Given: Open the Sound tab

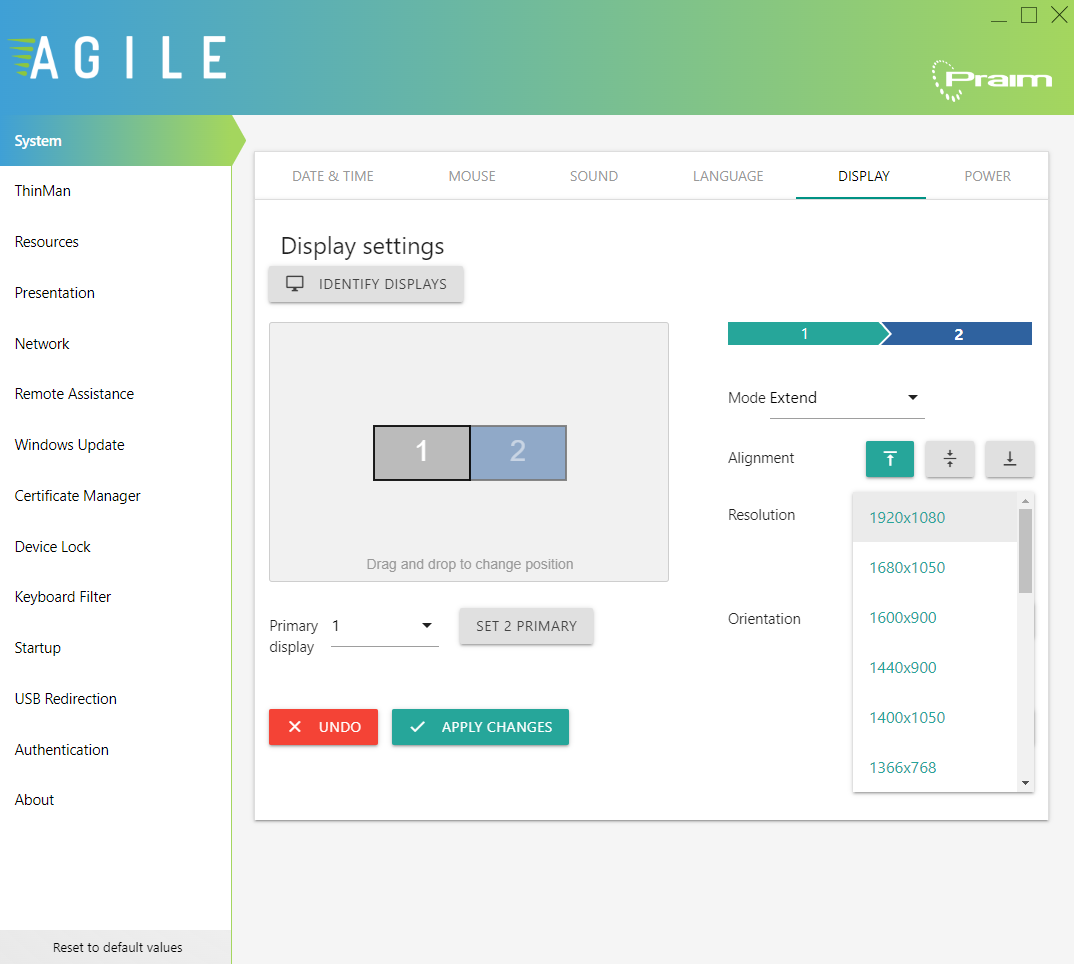Looking at the screenshot, I should point(594,176).
